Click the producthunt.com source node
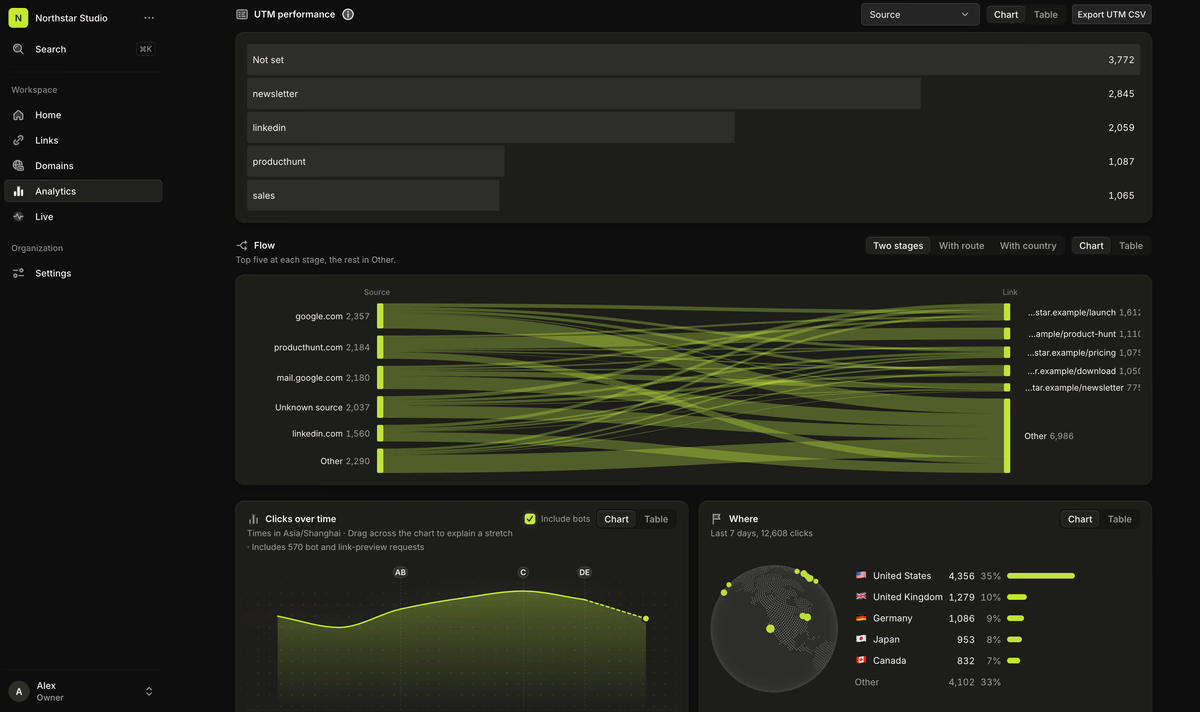 tap(380, 347)
